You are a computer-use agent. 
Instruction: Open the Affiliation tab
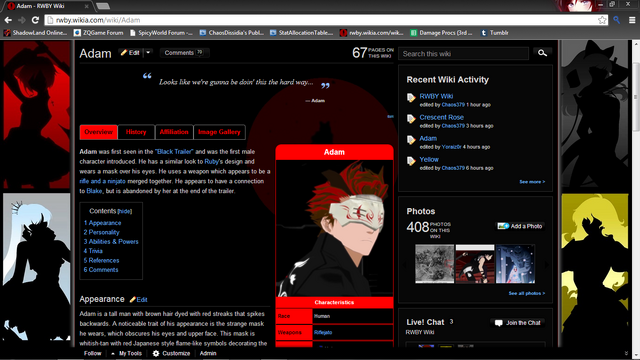(174, 132)
